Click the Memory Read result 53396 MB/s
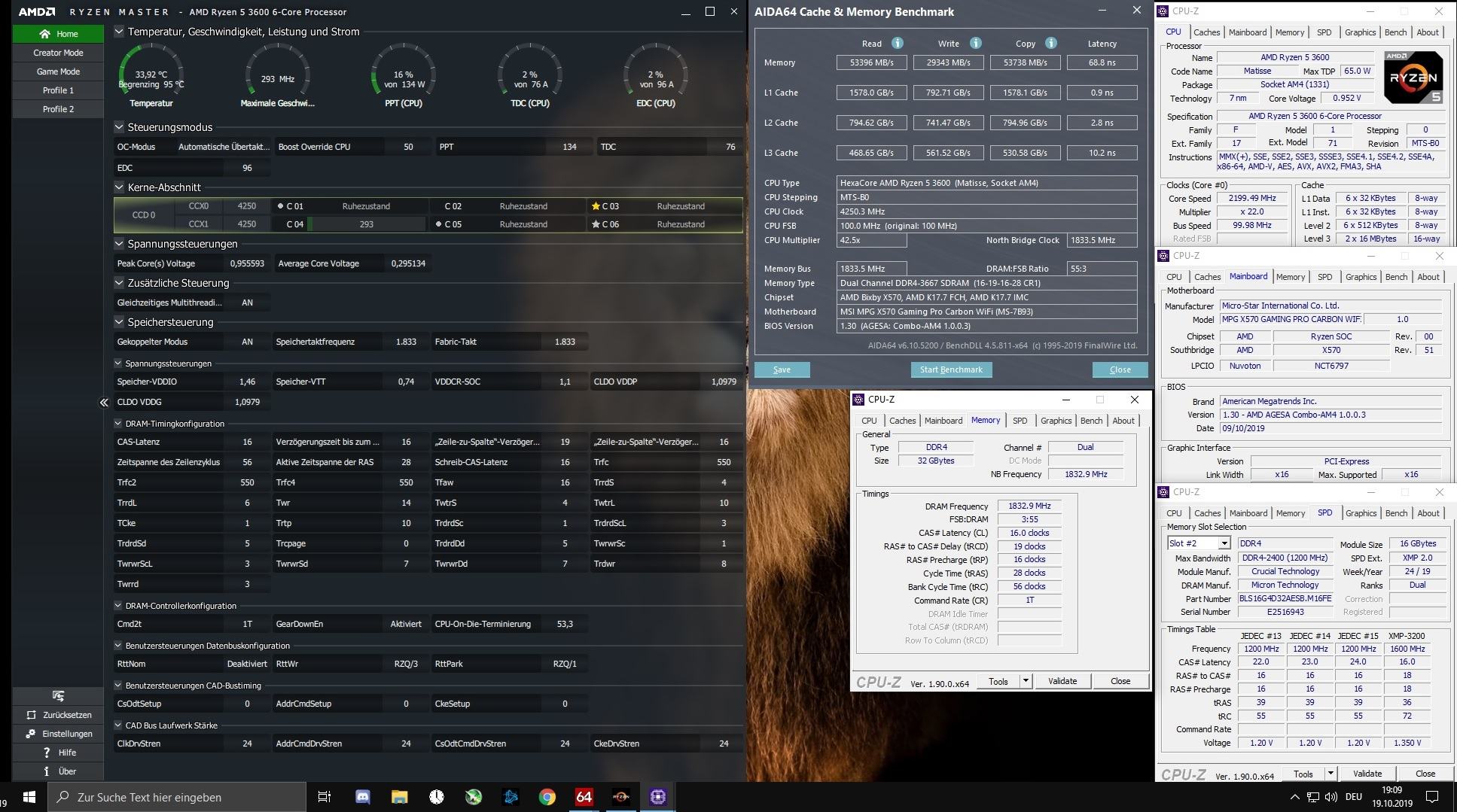 (872, 62)
